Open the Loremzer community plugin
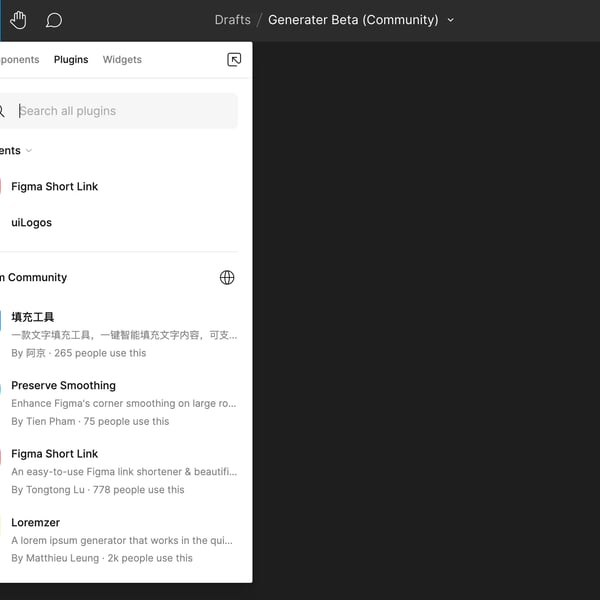The width and height of the screenshot is (600, 600). [119, 540]
